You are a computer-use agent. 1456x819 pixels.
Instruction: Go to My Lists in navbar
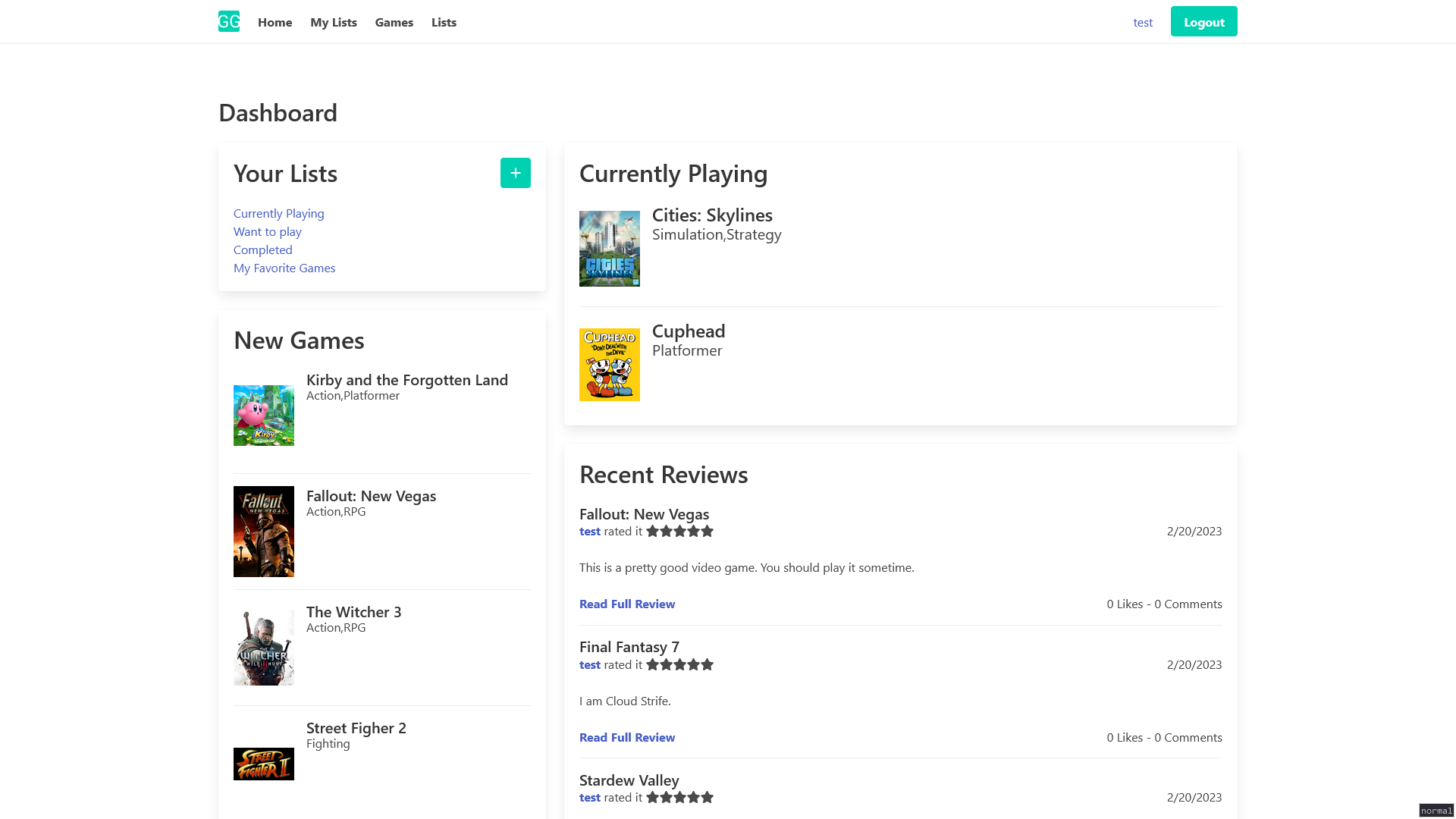click(x=334, y=22)
